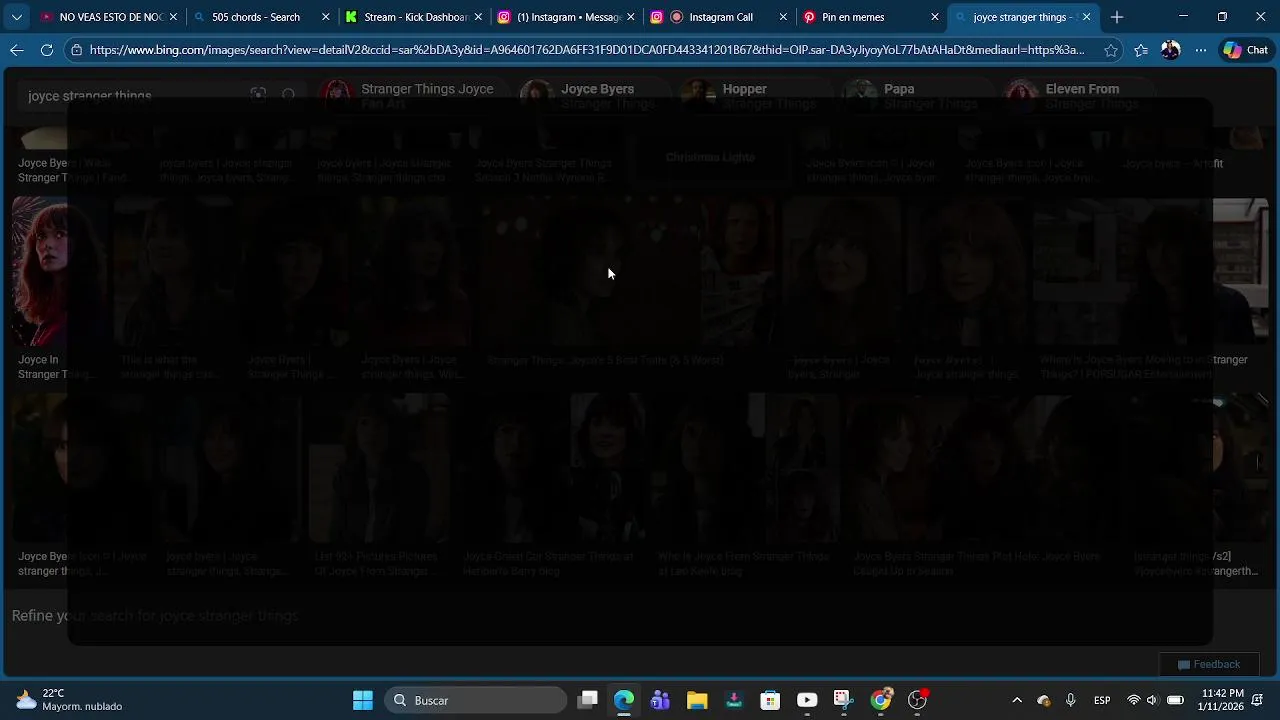Show hidden system tray icons

1017,700
